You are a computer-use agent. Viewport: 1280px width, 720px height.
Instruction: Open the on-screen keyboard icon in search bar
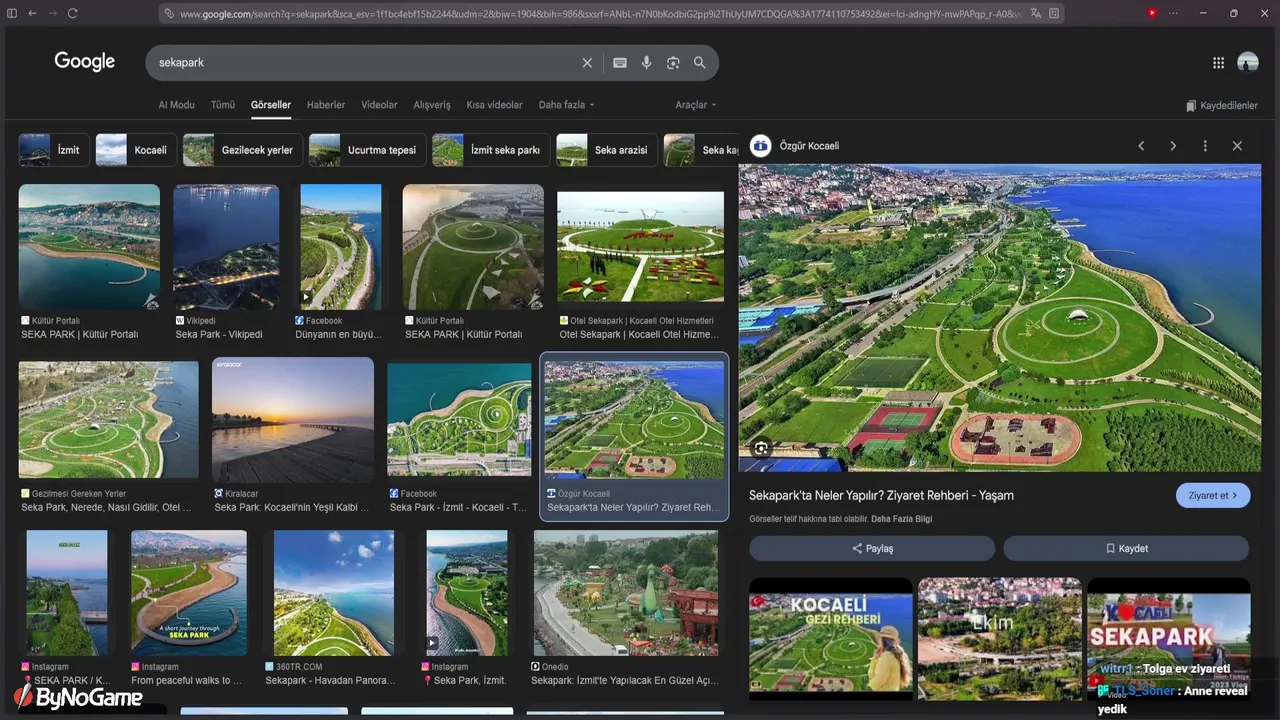pyautogui.click(x=620, y=62)
